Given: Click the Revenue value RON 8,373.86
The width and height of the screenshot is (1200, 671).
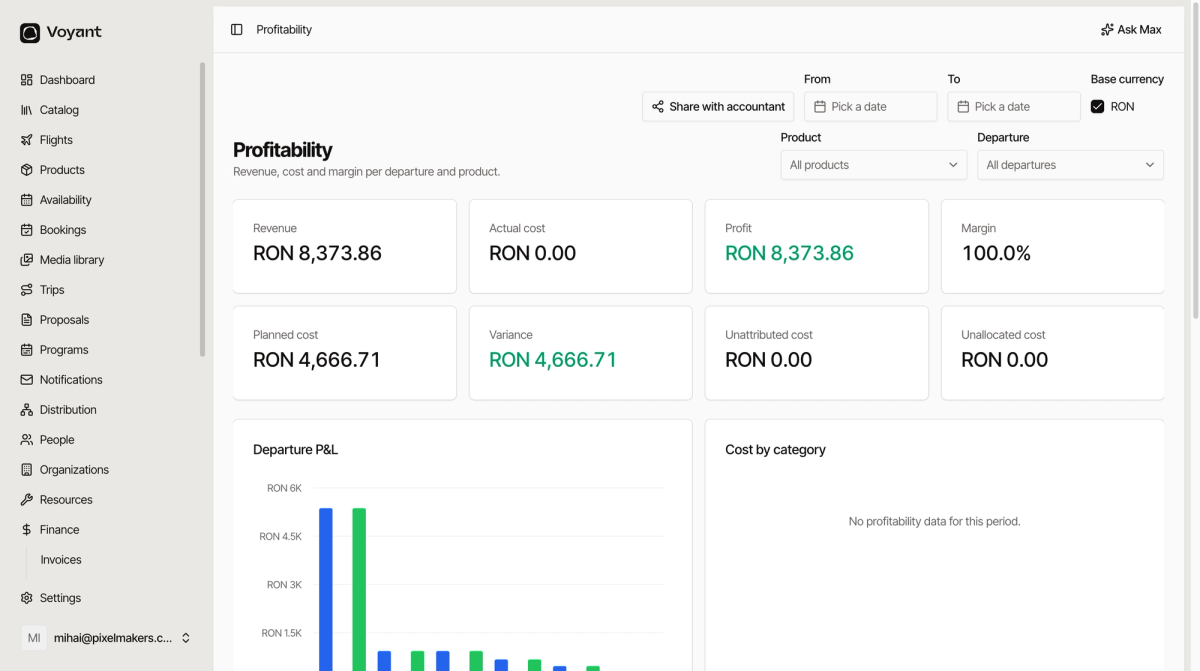Looking at the screenshot, I should [317, 253].
